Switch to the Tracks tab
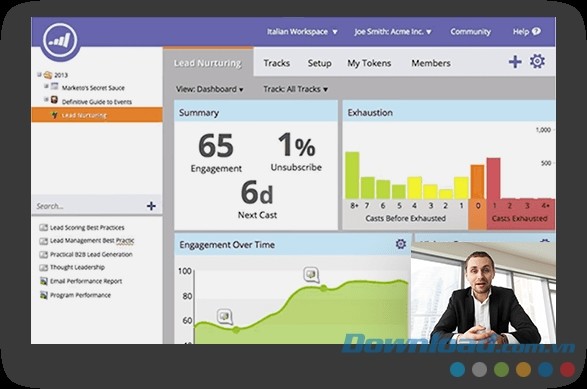587x389 pixels. click(x=277, y=63)
